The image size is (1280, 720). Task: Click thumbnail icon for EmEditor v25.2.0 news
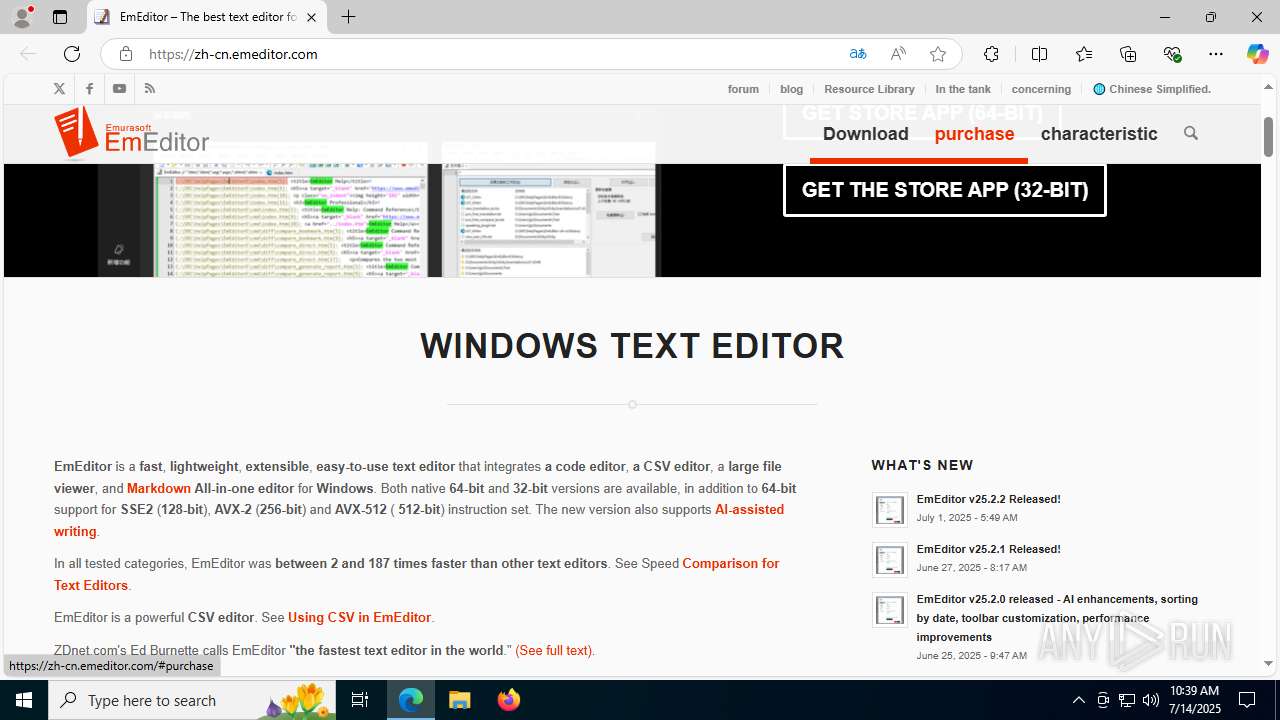[889, 610]
